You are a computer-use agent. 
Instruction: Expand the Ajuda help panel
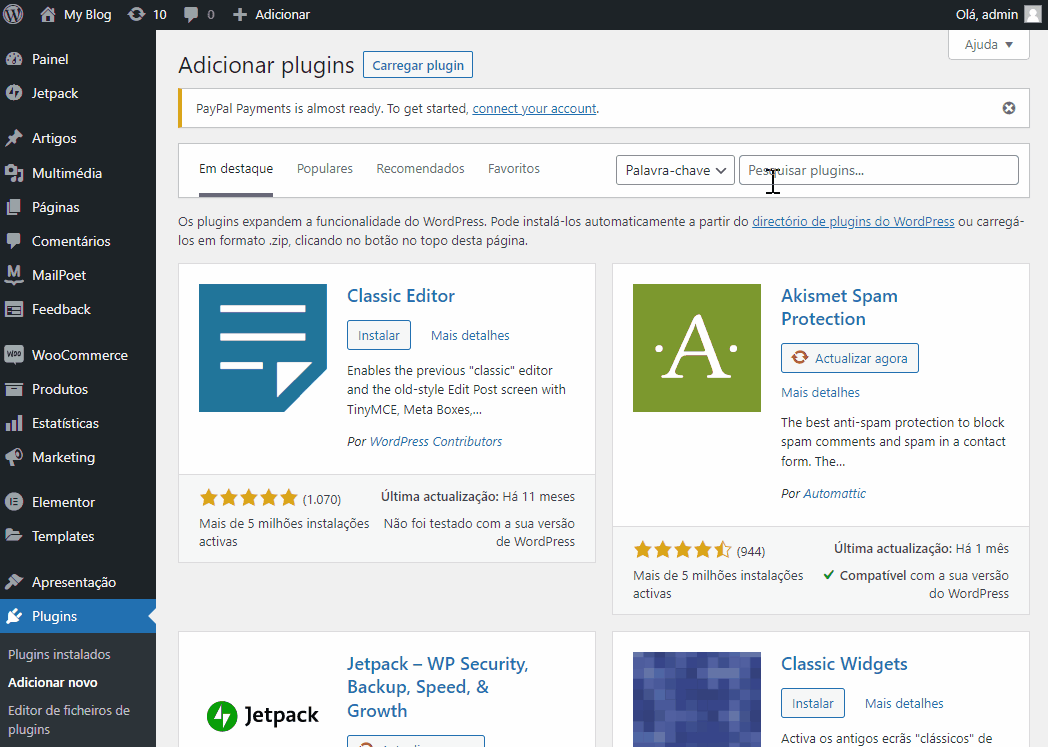(989, 45)
